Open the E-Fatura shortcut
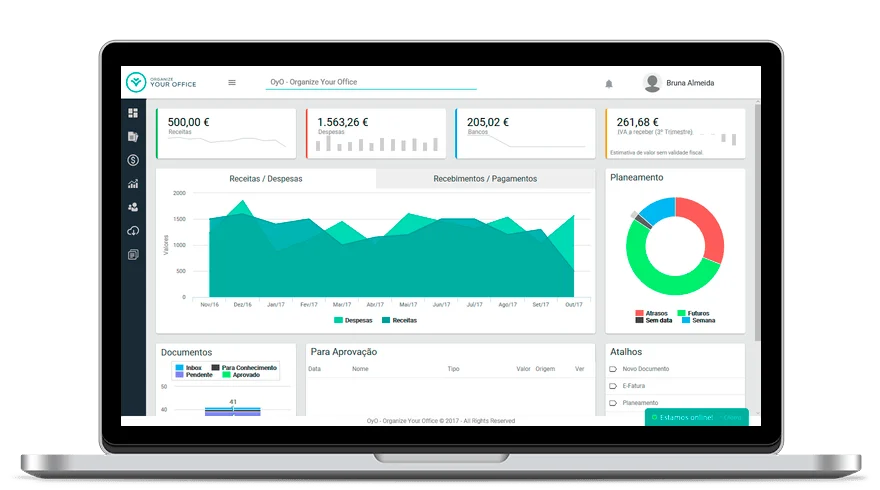This screenshot has height=490, width=880. pos(634,386)
